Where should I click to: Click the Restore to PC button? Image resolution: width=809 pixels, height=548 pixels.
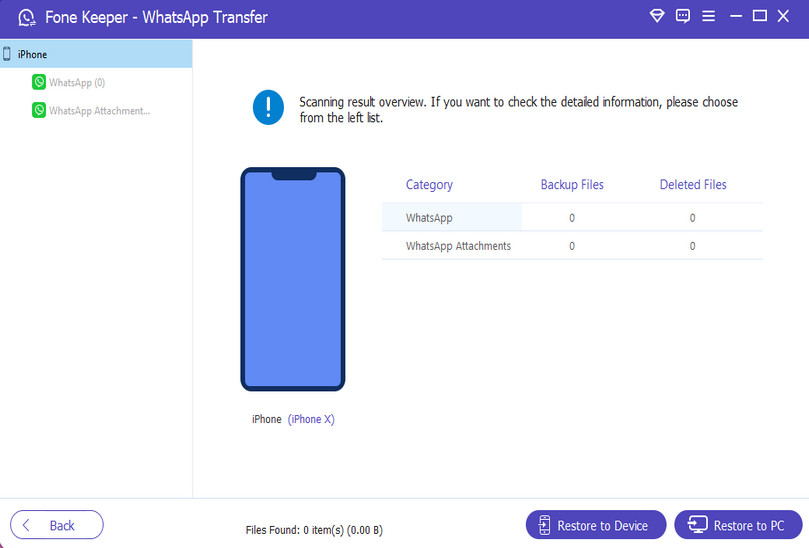(737, 525)
